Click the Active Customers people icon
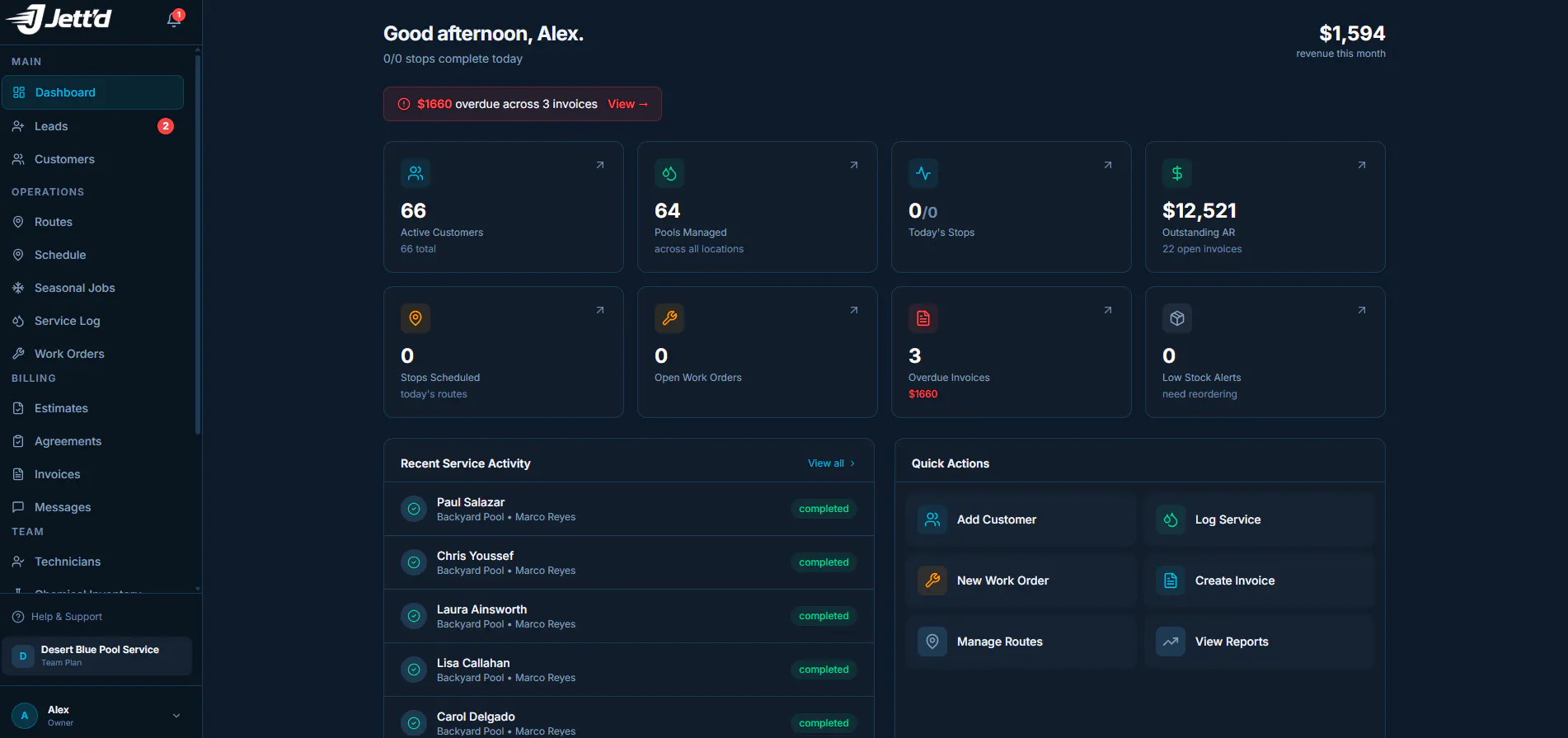 coord(415,173)
